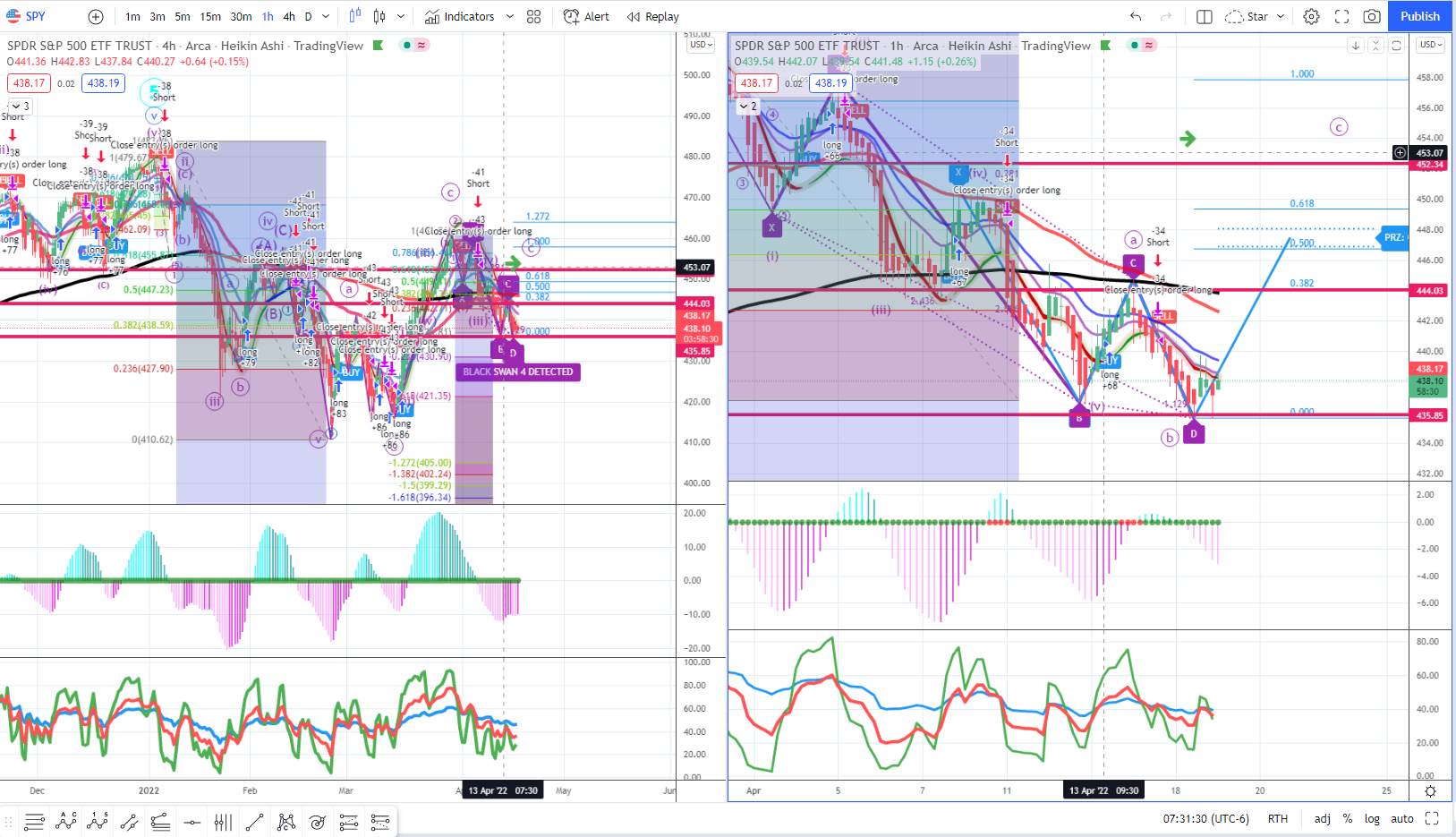Toggle the market status dot on the 4h chart
This screenshot has width=1456, height=837.
[x=407, y=45]
